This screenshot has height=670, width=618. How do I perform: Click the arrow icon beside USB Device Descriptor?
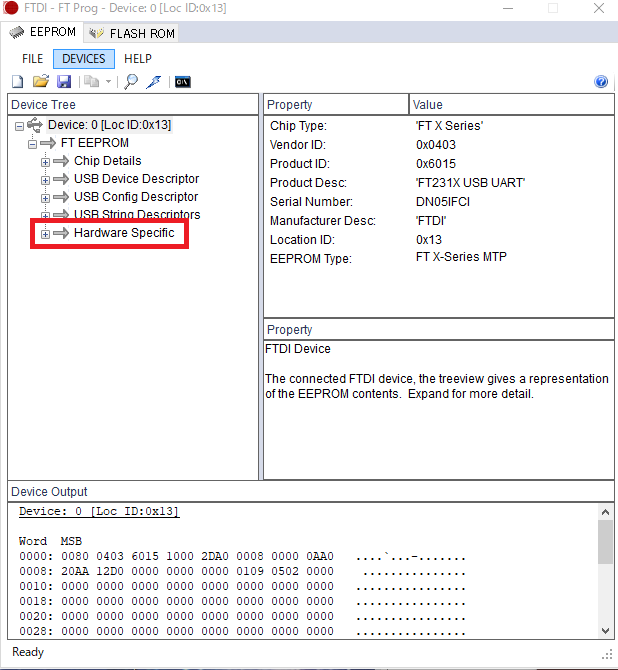(x=61, y=179)
